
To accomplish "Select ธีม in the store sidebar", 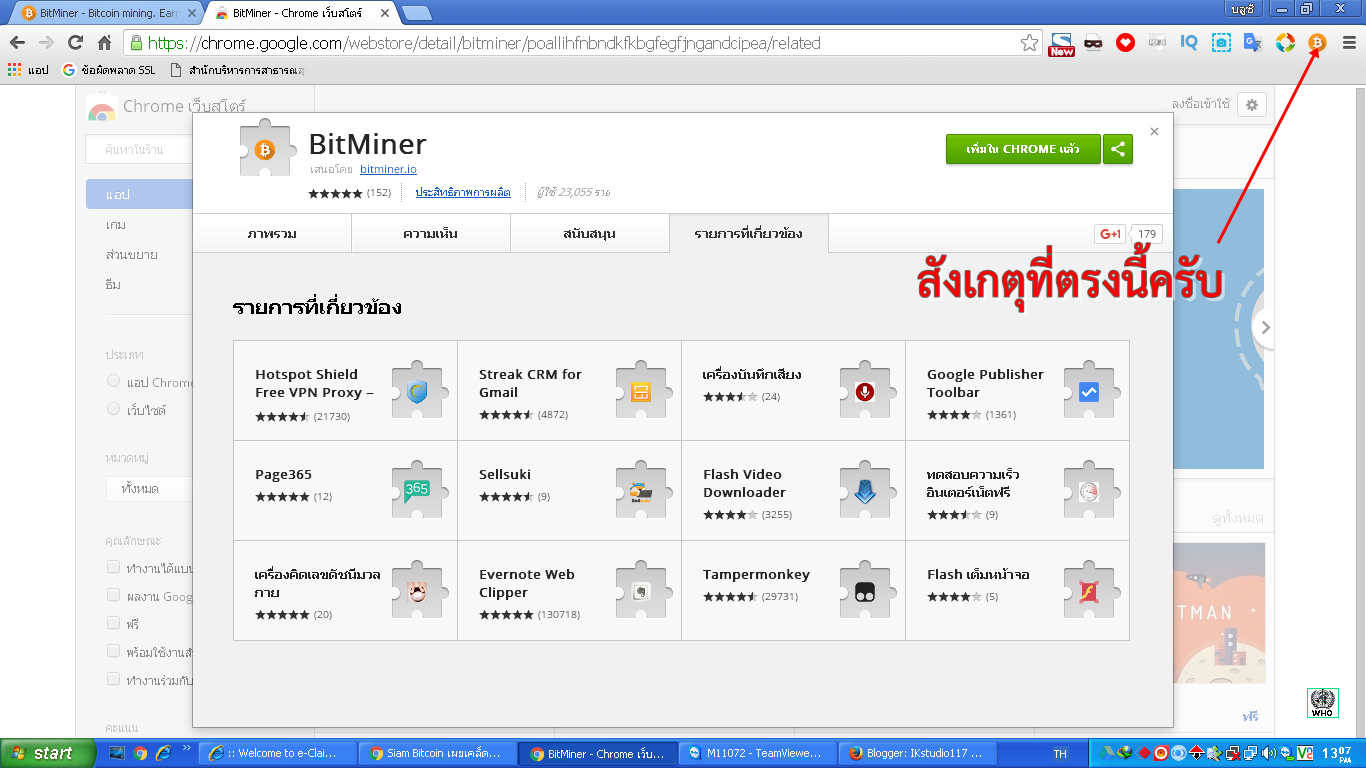I will [113, 284].
